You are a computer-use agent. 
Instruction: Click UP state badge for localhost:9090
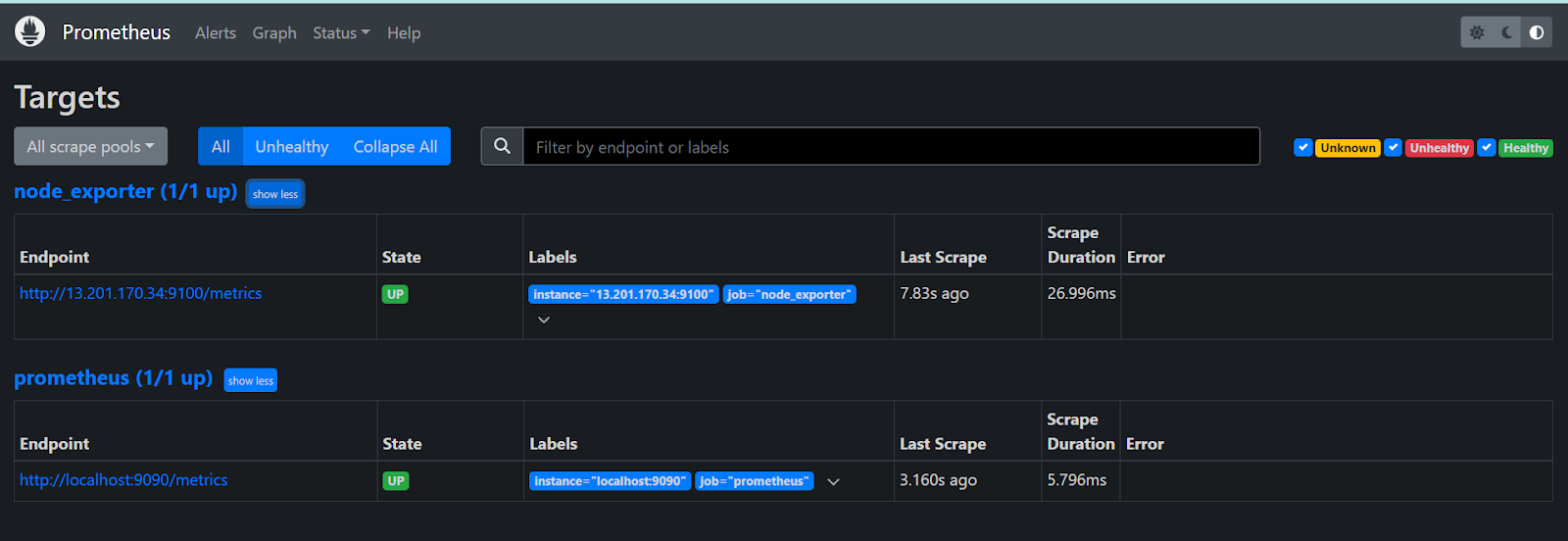pyautogui.click(x=396, y=481)
